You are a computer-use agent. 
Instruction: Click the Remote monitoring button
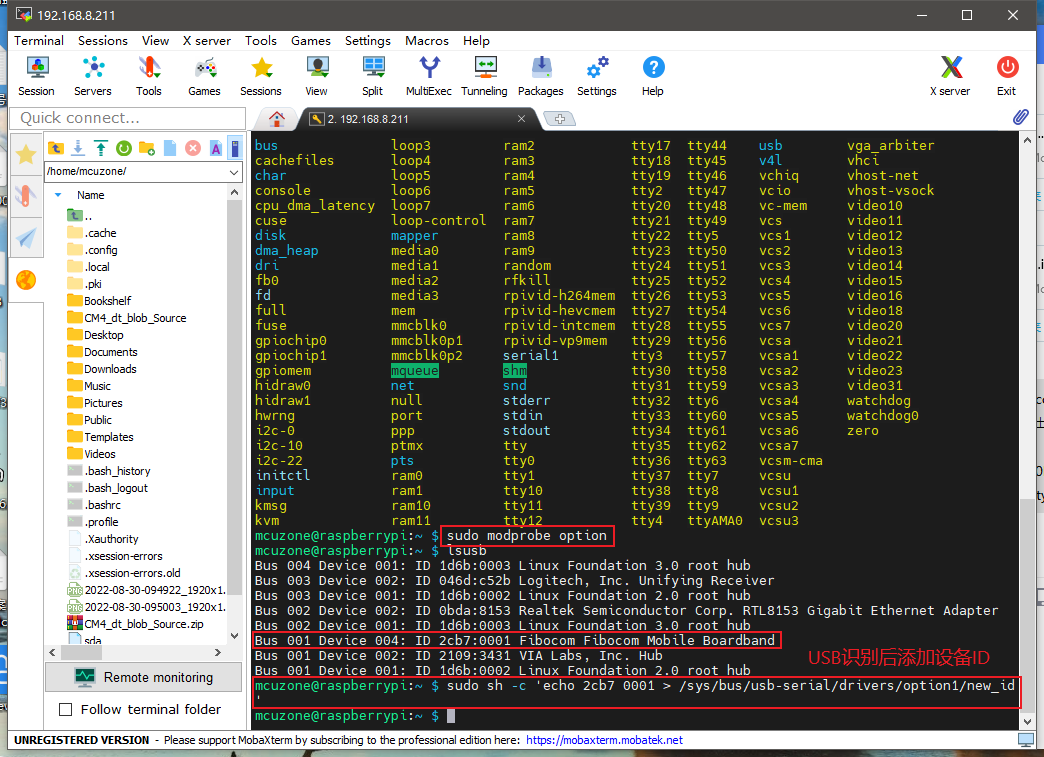pyautogui.click(x=144, y=677)
